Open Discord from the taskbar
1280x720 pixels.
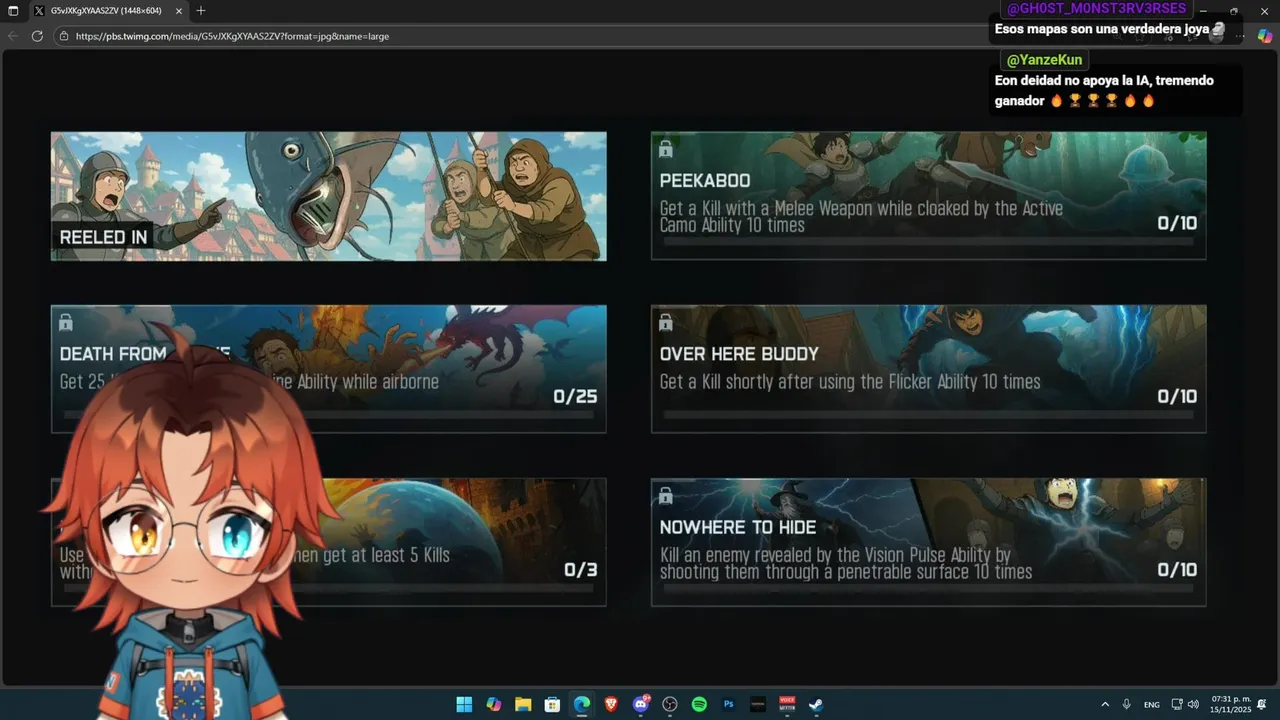(641, 704)
